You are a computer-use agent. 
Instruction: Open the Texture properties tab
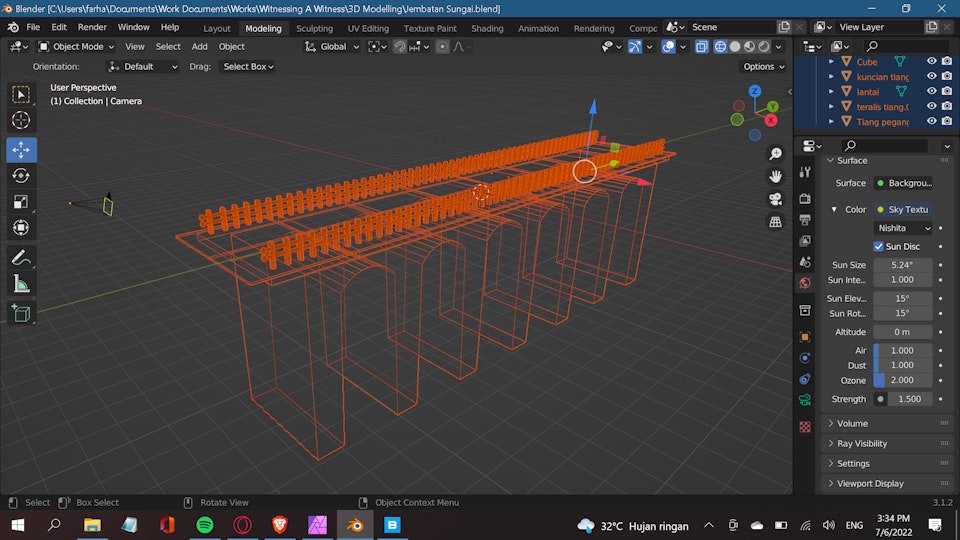(x=805, y=427)
